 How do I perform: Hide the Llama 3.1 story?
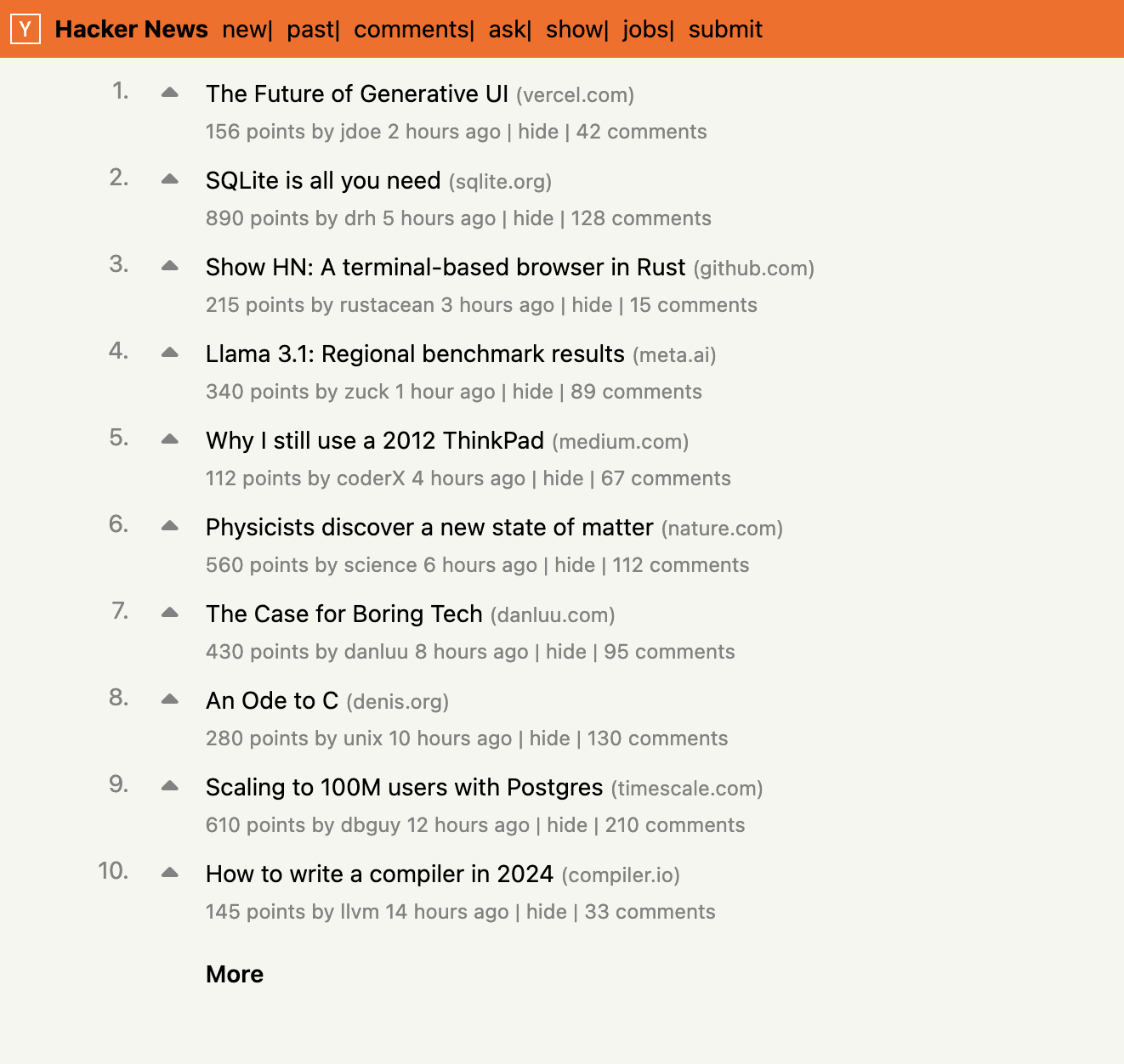coord(533,392)
